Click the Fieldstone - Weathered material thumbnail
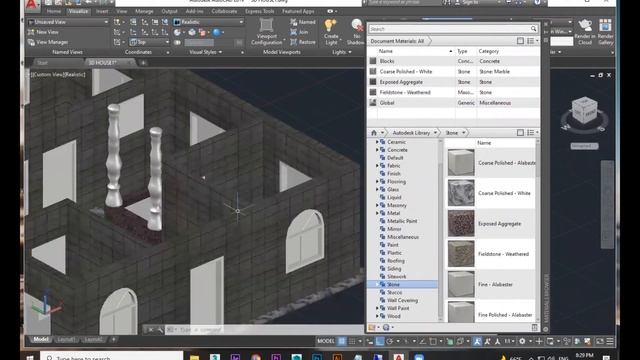 [461, 254]
